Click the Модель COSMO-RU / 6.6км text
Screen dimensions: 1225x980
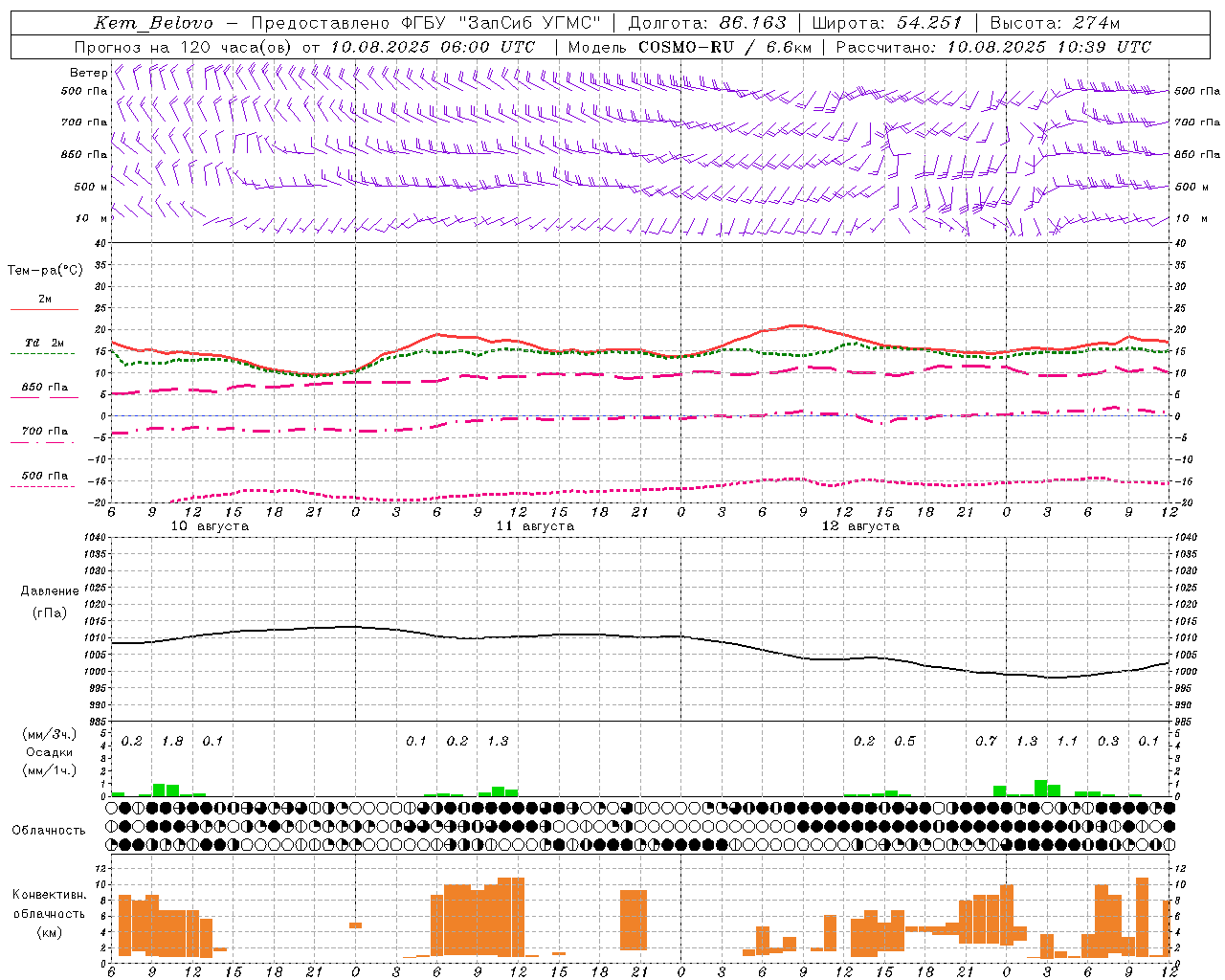(x=689, y=47)
